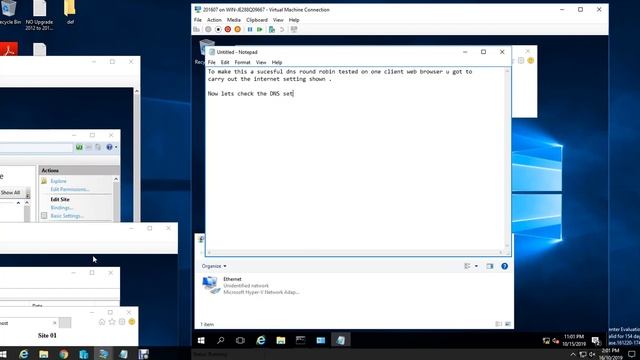Click the '1 item' status bar text
640x360 pixels.
pyautogui.click(x=207, y=324)
